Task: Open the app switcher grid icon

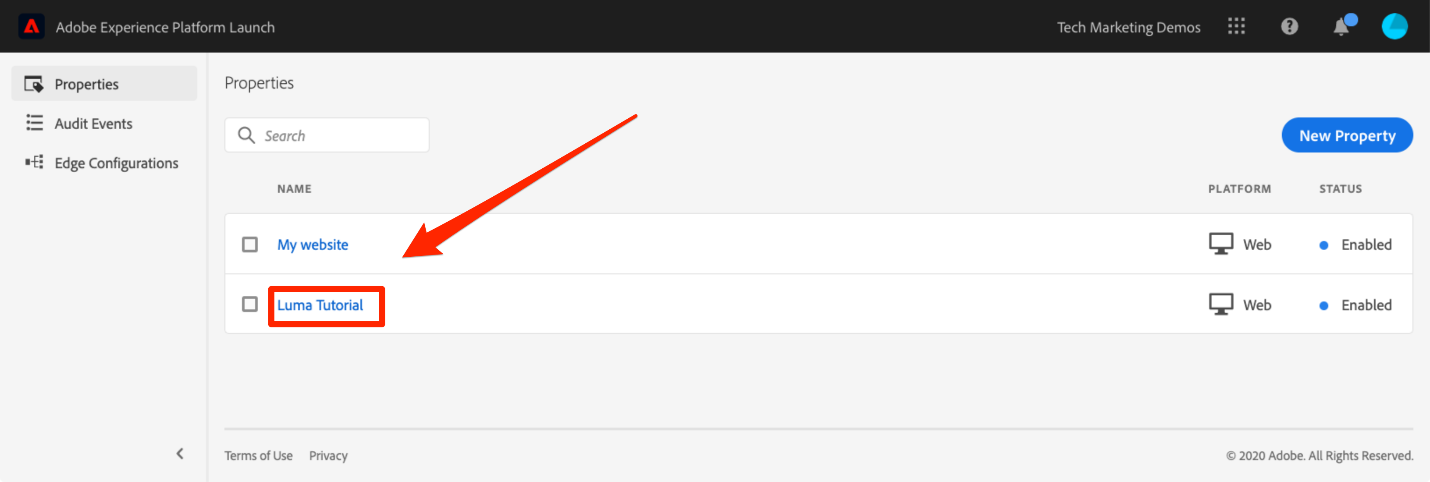Action: [1237, 27]
